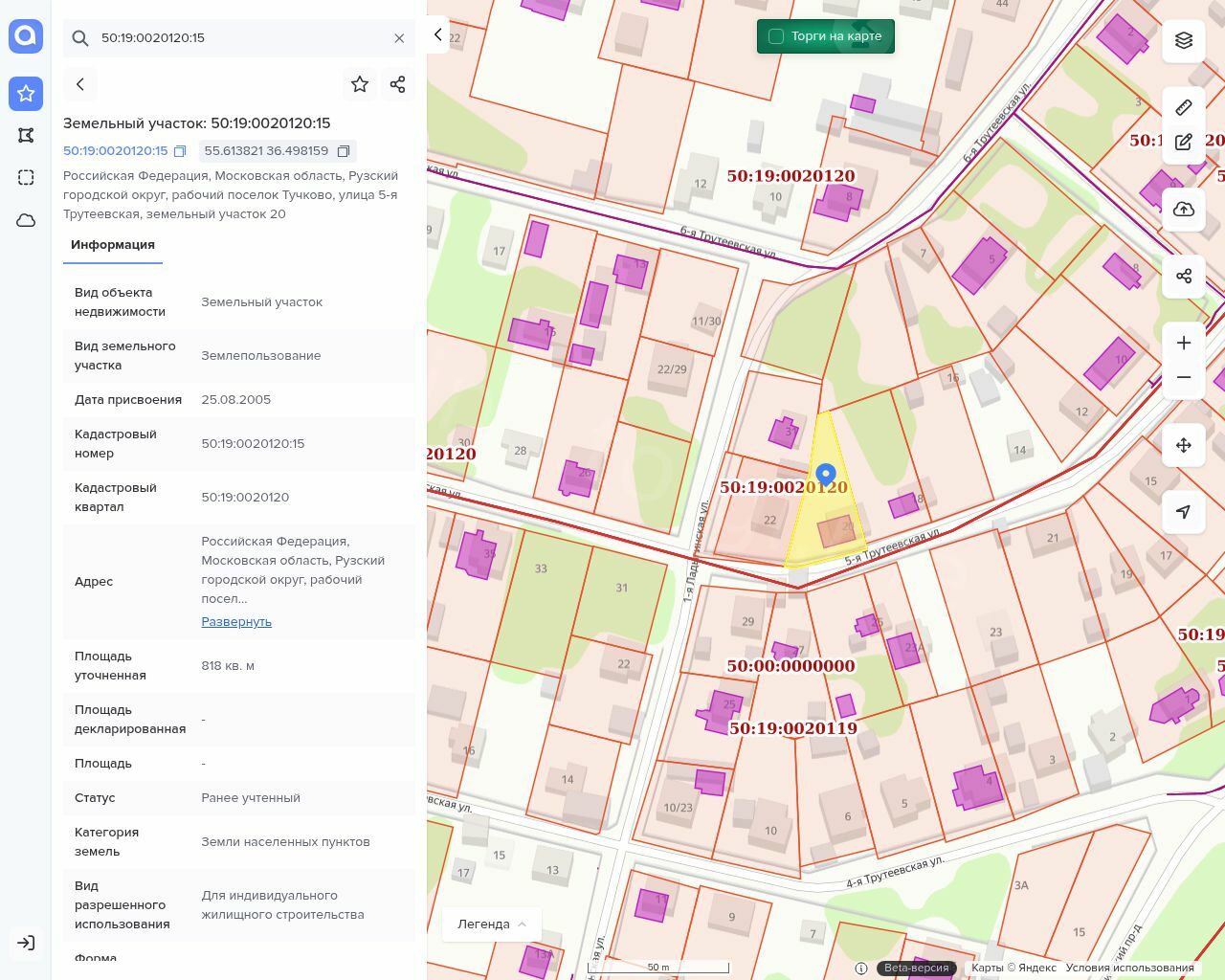Switch to the Информация tab
Viewport: 1225px width, 980px height.
tap(112, 245)
